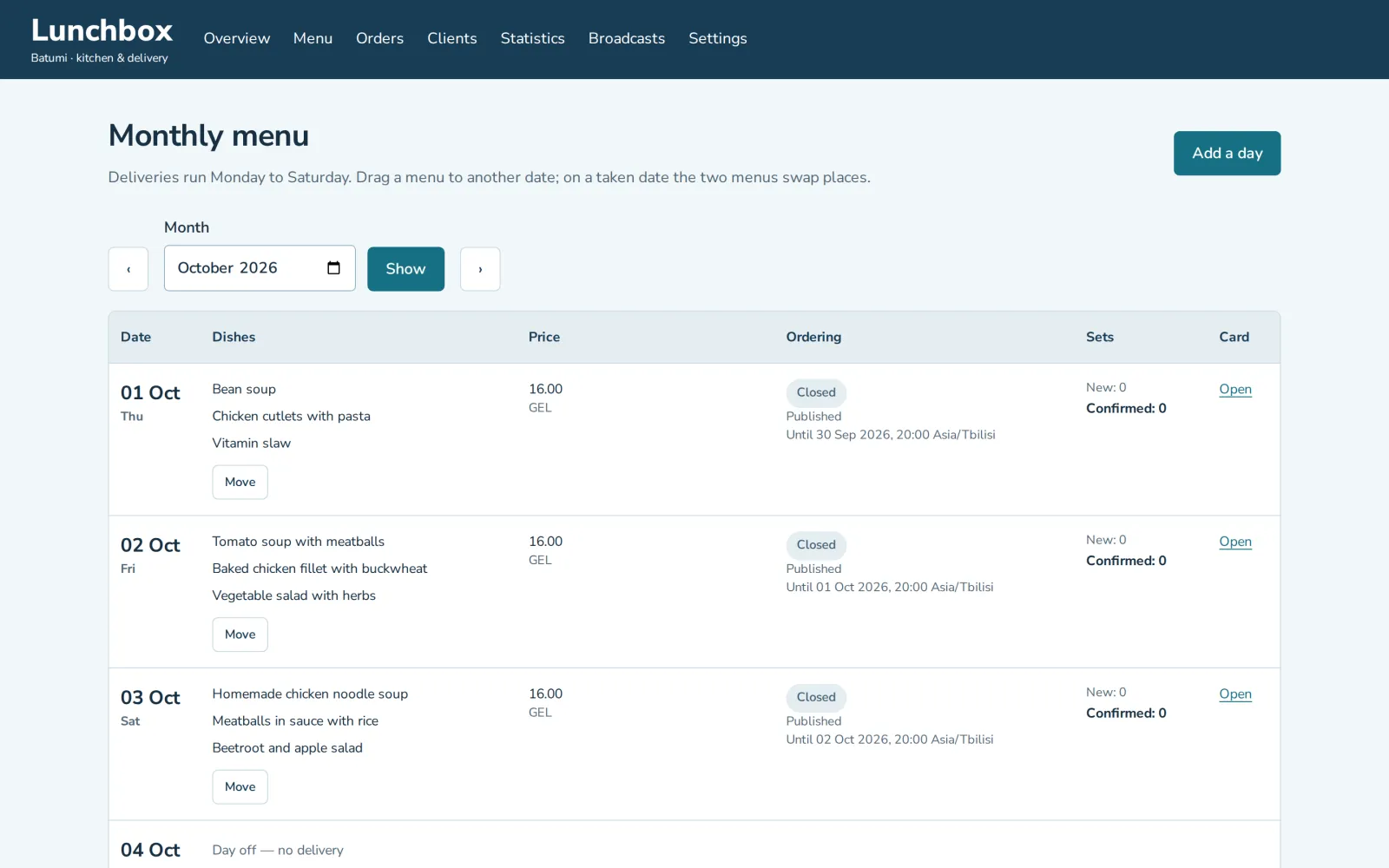Open the card for 02 Oct
This screenshot has width=1389, height=868.
(1235, 542)
